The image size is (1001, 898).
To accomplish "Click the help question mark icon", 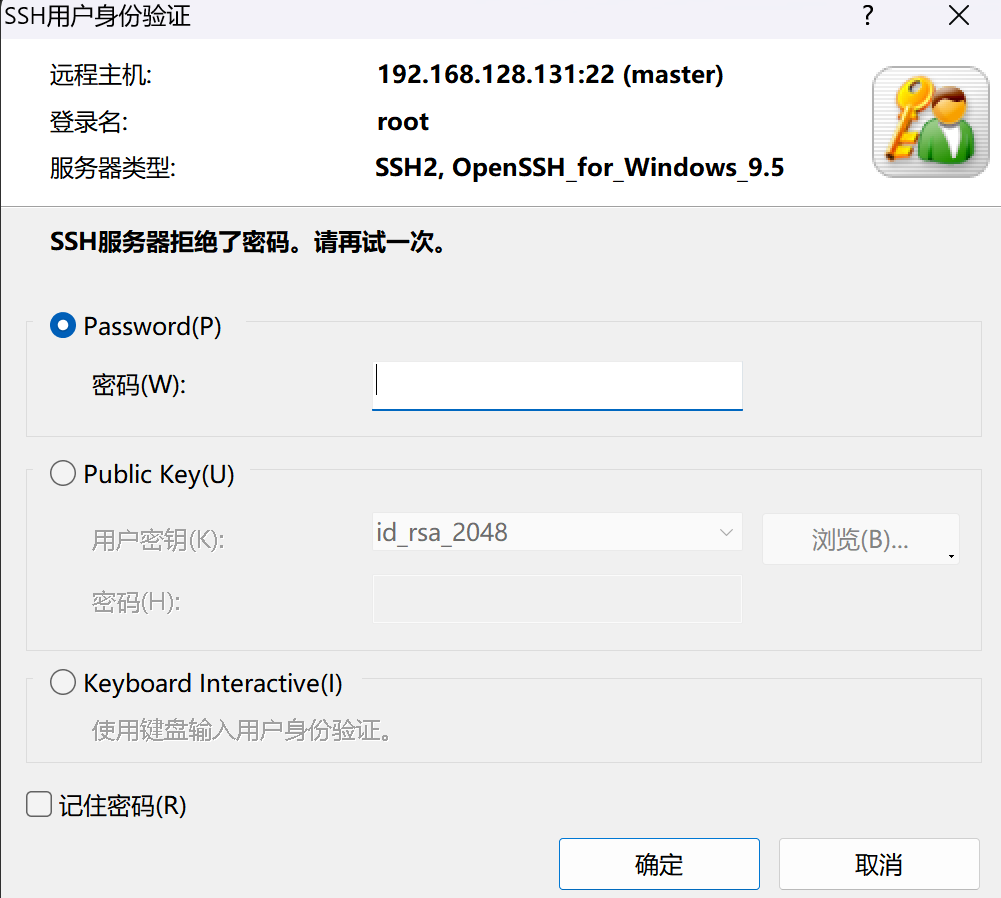I will pyautogui.click(x=867, y=16).
